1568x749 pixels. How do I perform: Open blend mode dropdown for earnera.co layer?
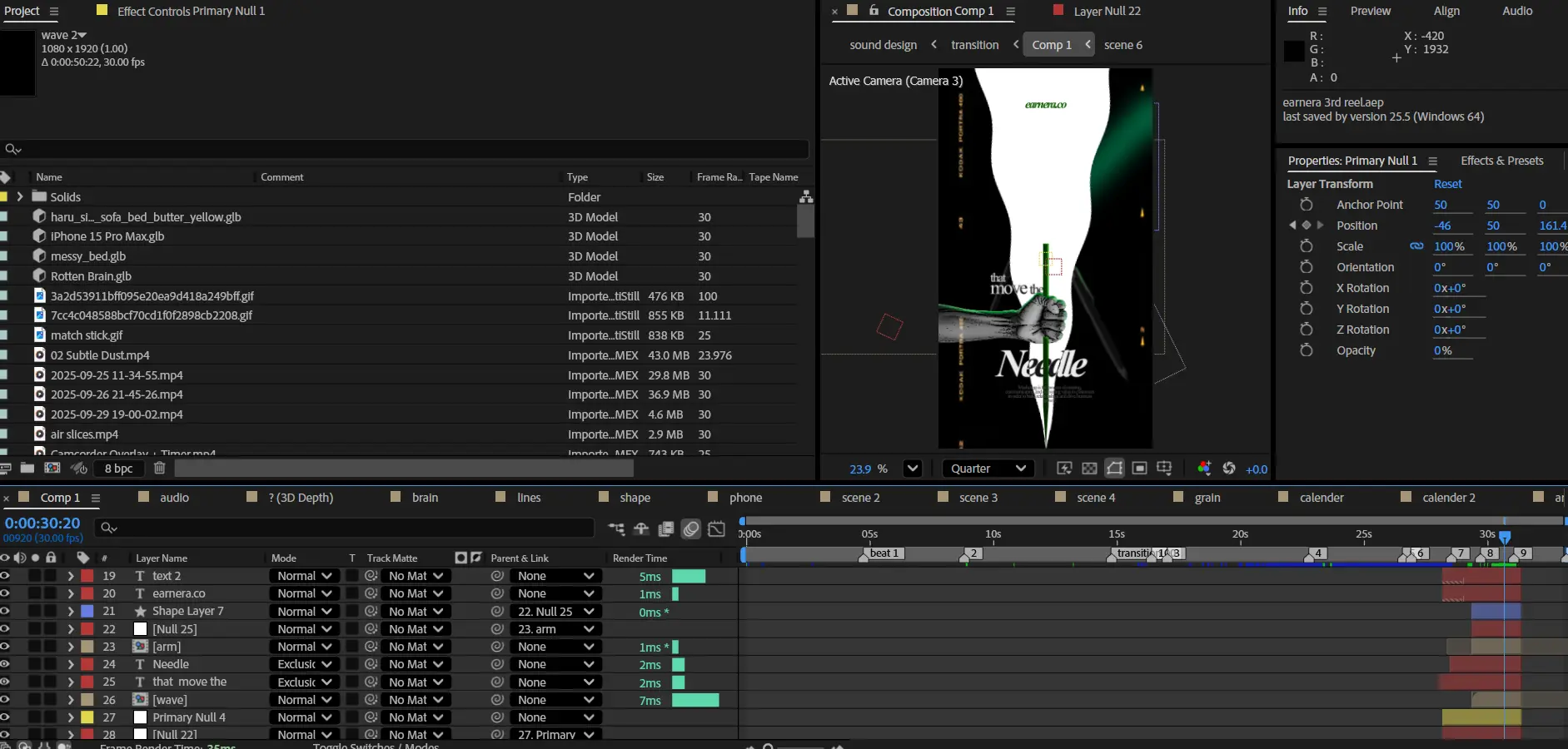click(304, 593)
